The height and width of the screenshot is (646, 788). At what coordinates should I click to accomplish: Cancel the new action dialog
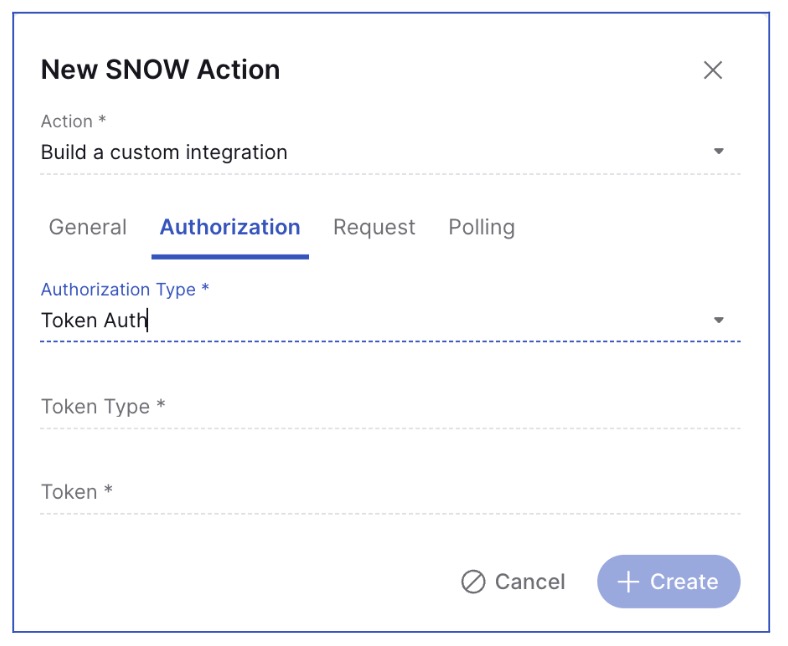point(513,582)
